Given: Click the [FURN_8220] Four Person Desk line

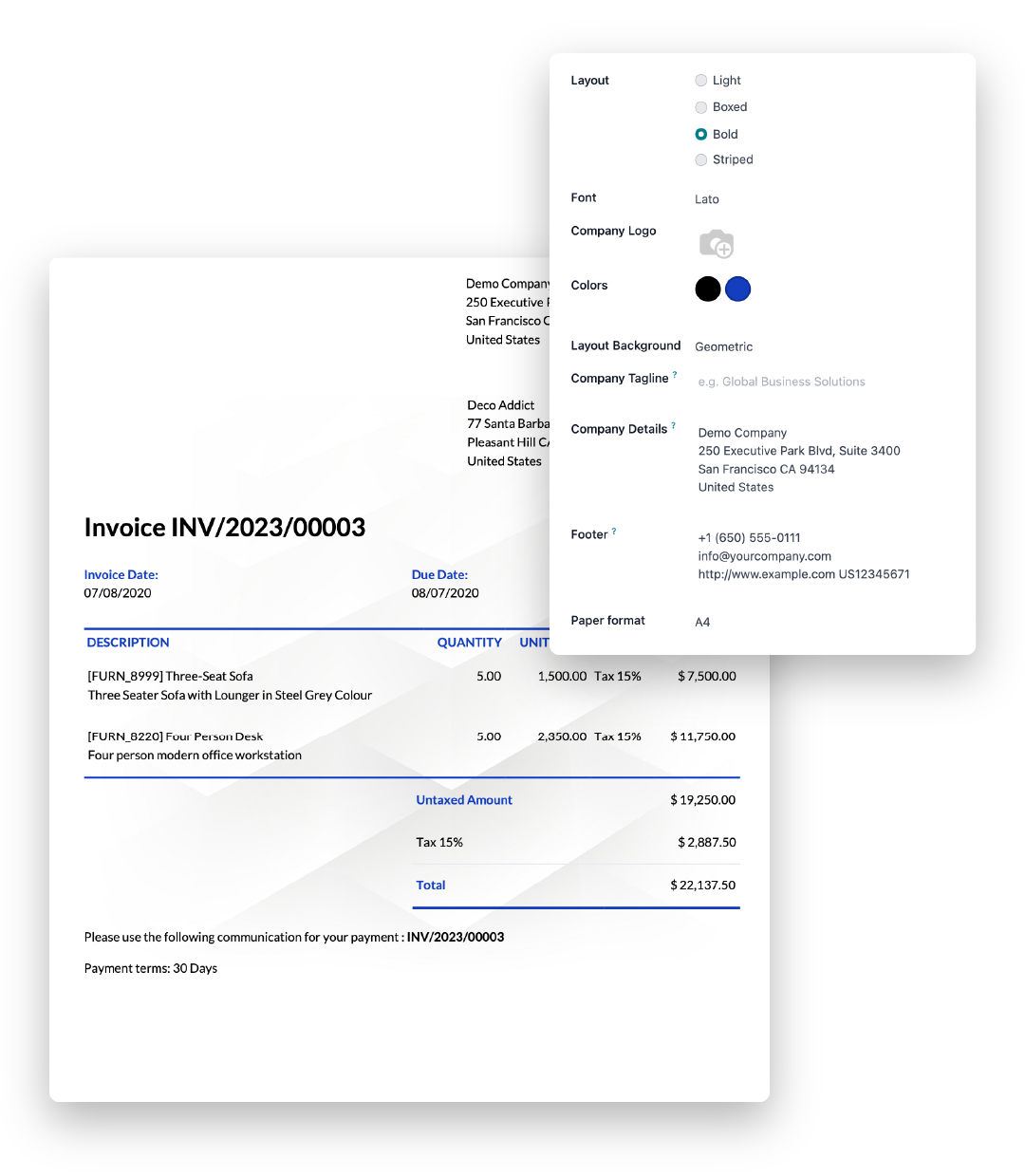Looking at the screenshot, I should pos(176,737).
